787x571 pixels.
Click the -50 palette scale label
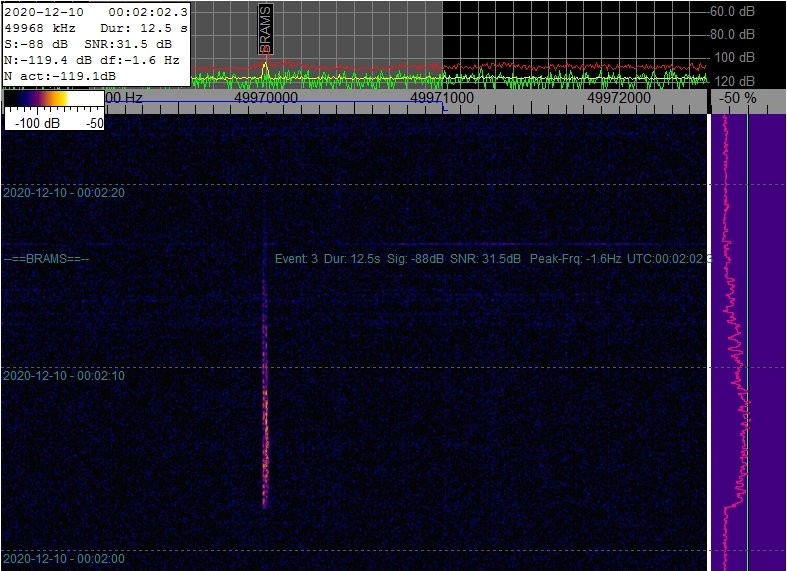click(94, 123)
